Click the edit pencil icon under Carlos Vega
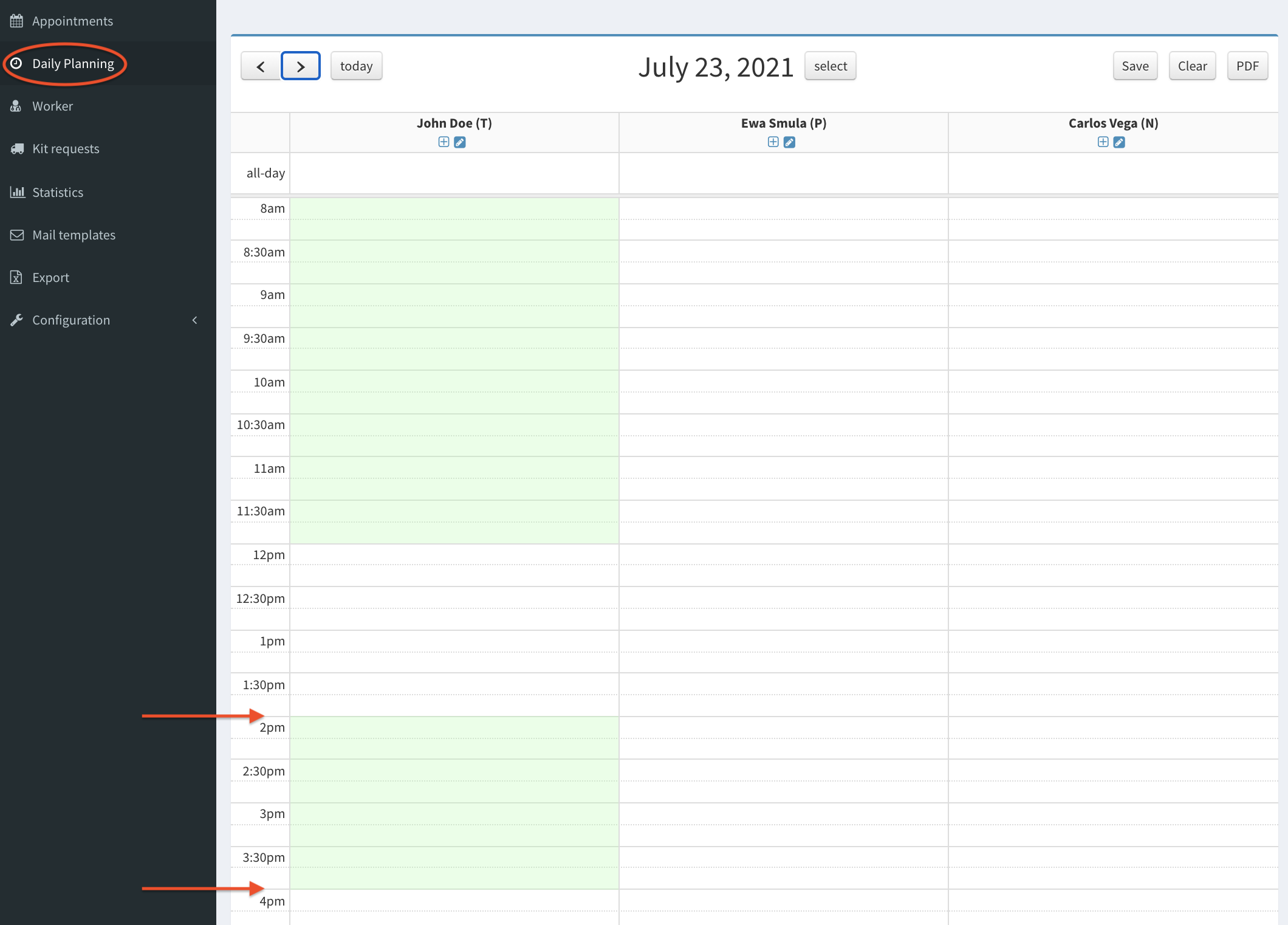The width and height of the screenshot is (1288, 925). 1119,142
